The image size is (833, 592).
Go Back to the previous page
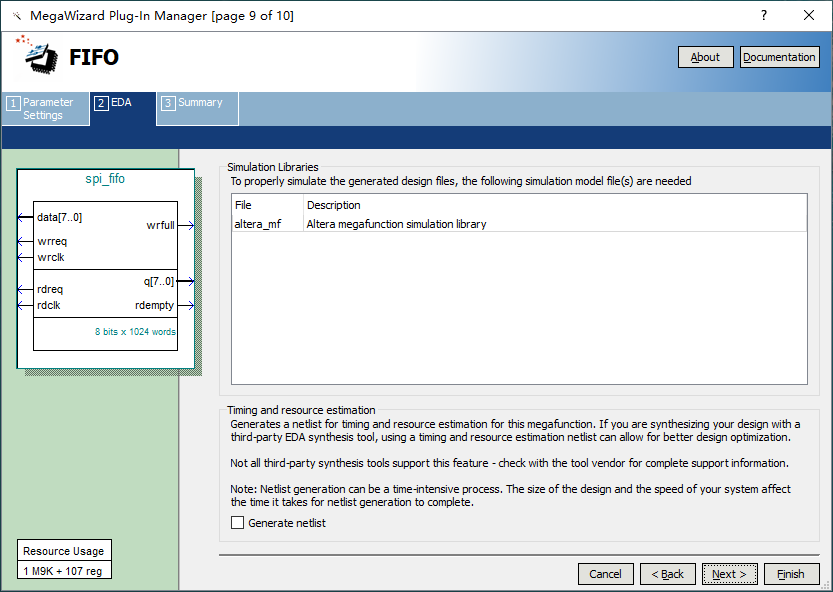coord(667,574)
